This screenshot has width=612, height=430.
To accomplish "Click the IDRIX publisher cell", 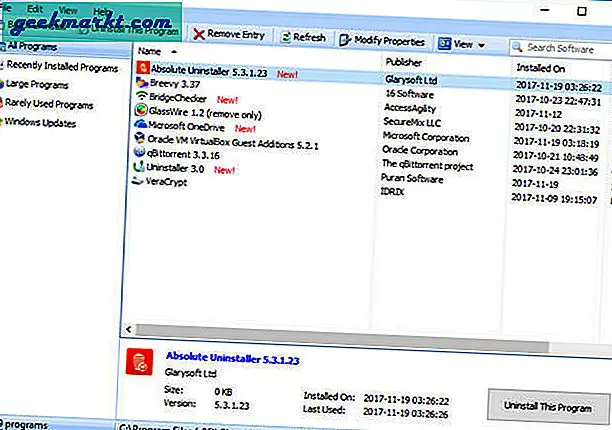I will click(392, 192).
